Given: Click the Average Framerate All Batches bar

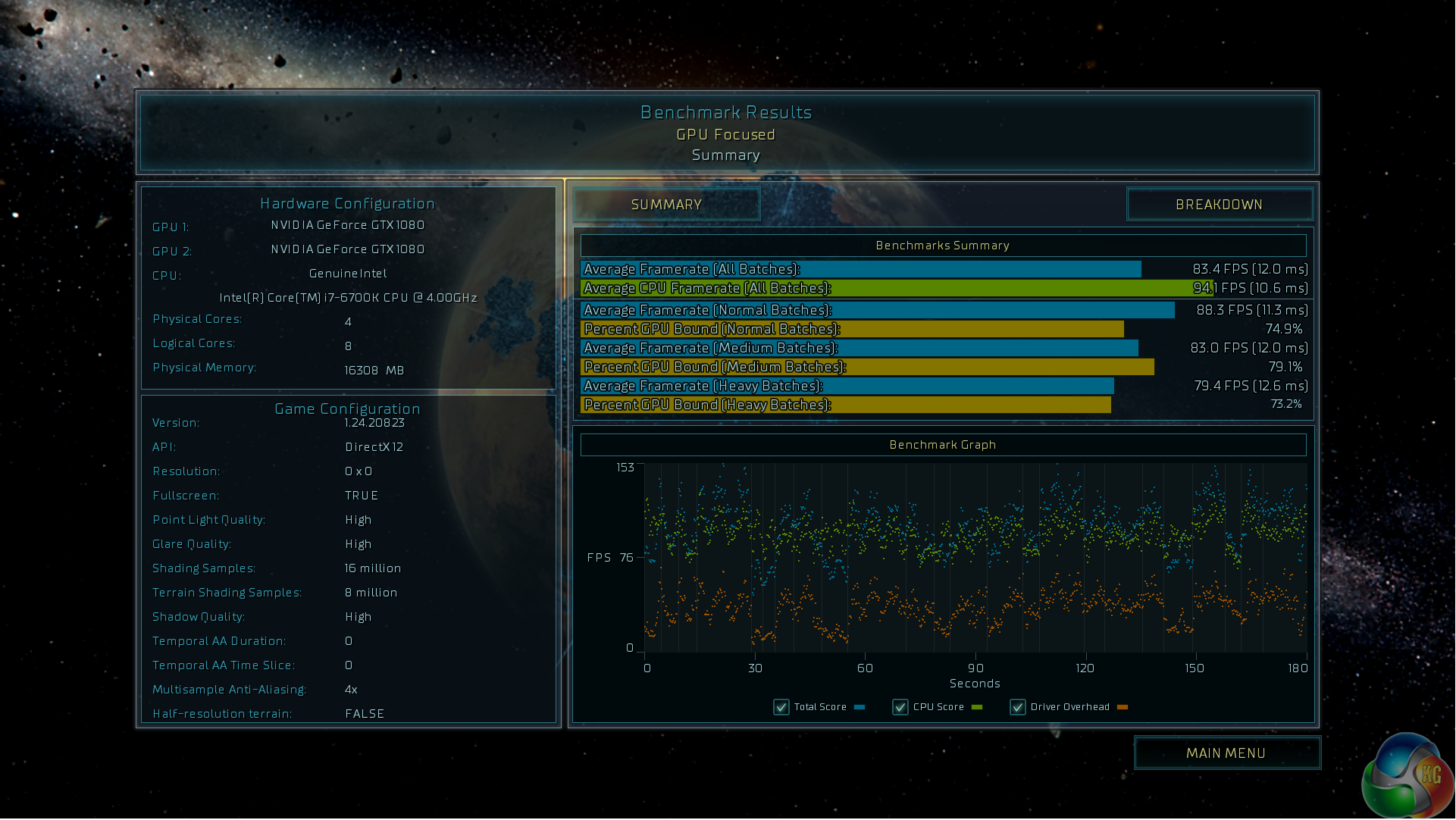Looking at the screenshot, I should 860,270.
